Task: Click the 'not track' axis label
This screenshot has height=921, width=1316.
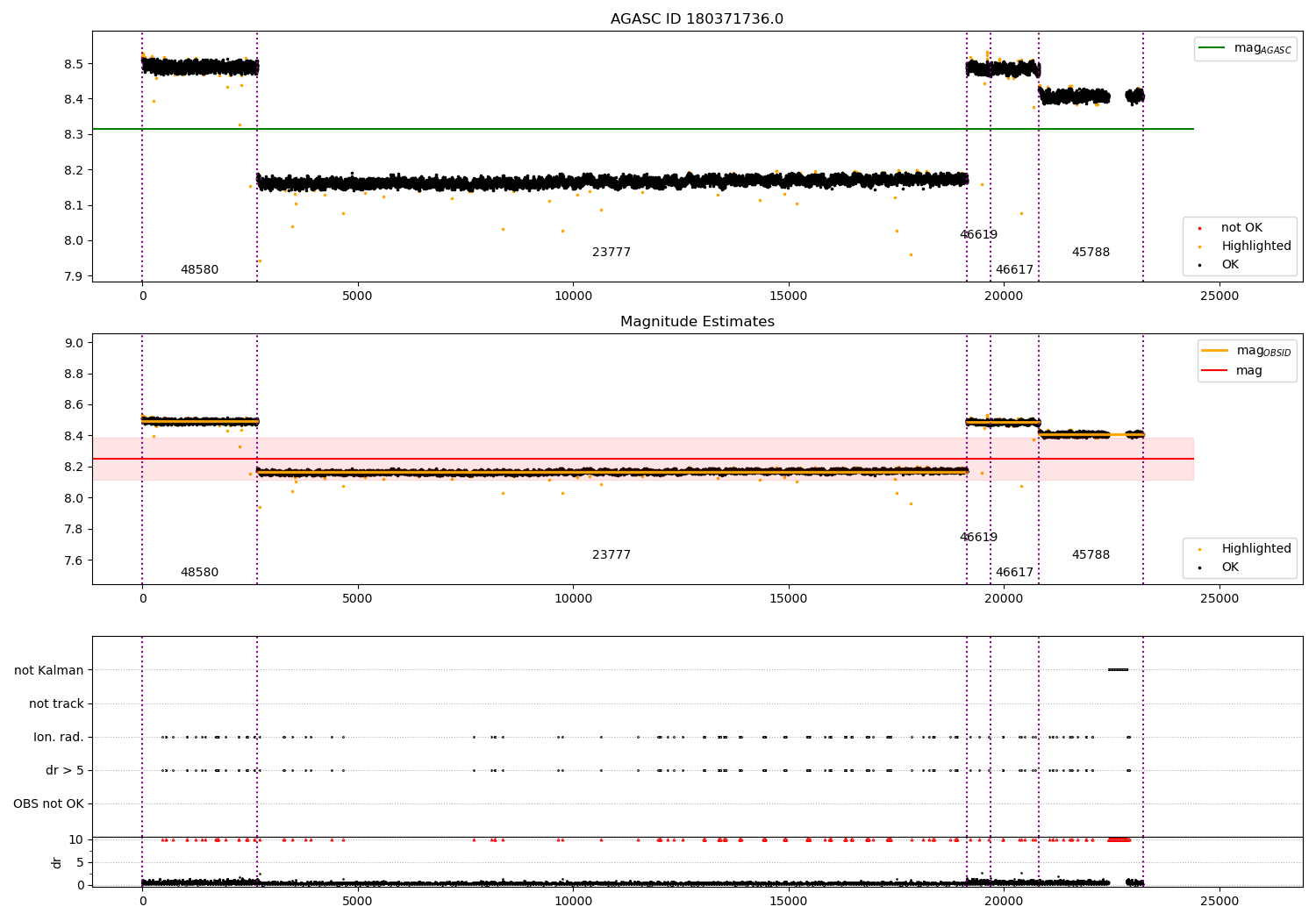Action: click(56, 703)
